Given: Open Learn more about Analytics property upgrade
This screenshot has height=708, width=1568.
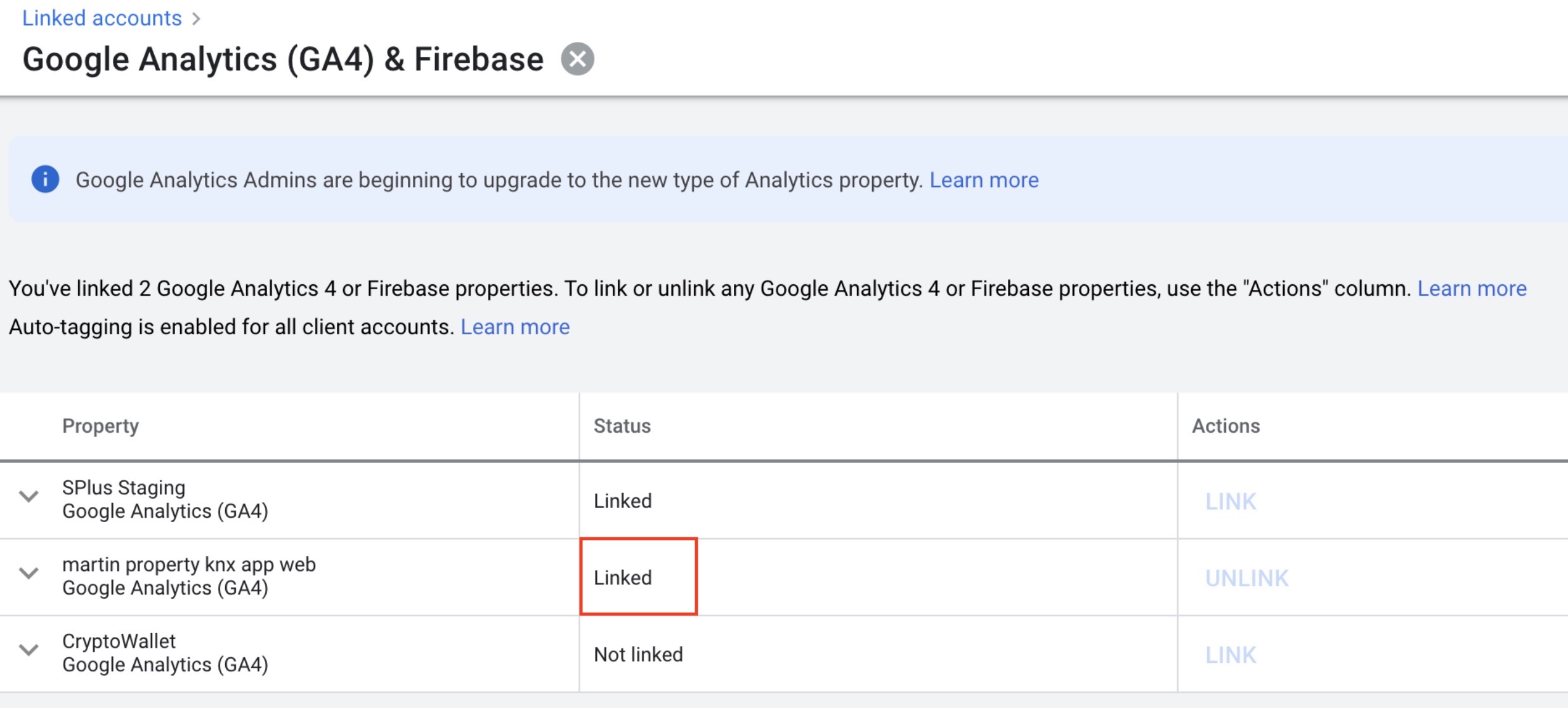Looking at the screenshot, I should click(x=984, y=180).
